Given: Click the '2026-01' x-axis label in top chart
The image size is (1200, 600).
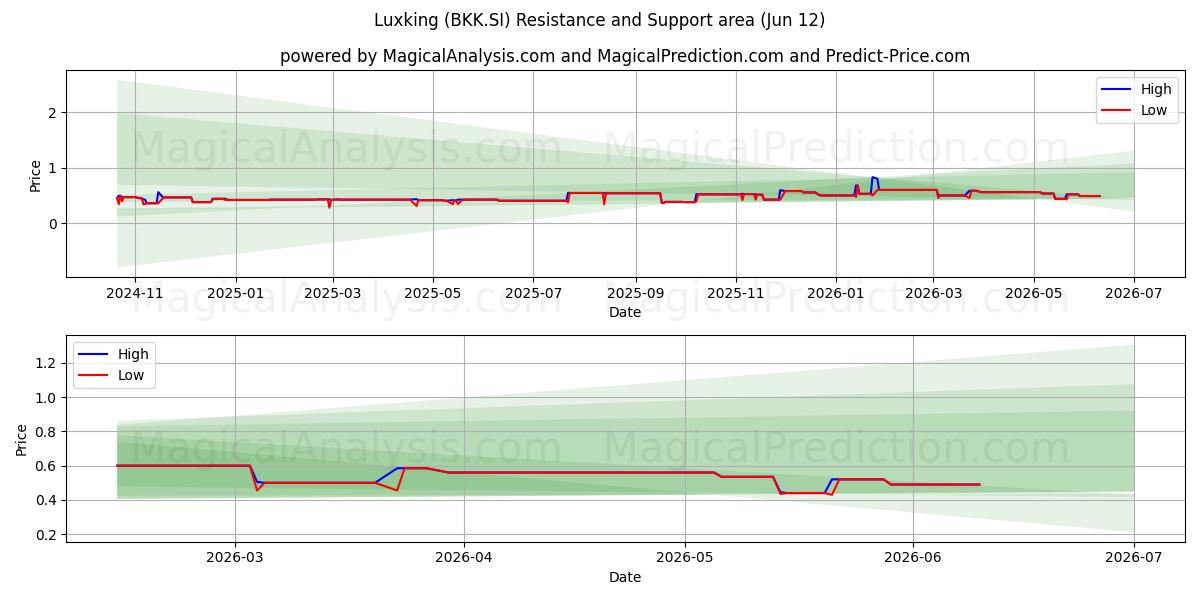Looking at the screenshot, I should [x=836, y=294].
